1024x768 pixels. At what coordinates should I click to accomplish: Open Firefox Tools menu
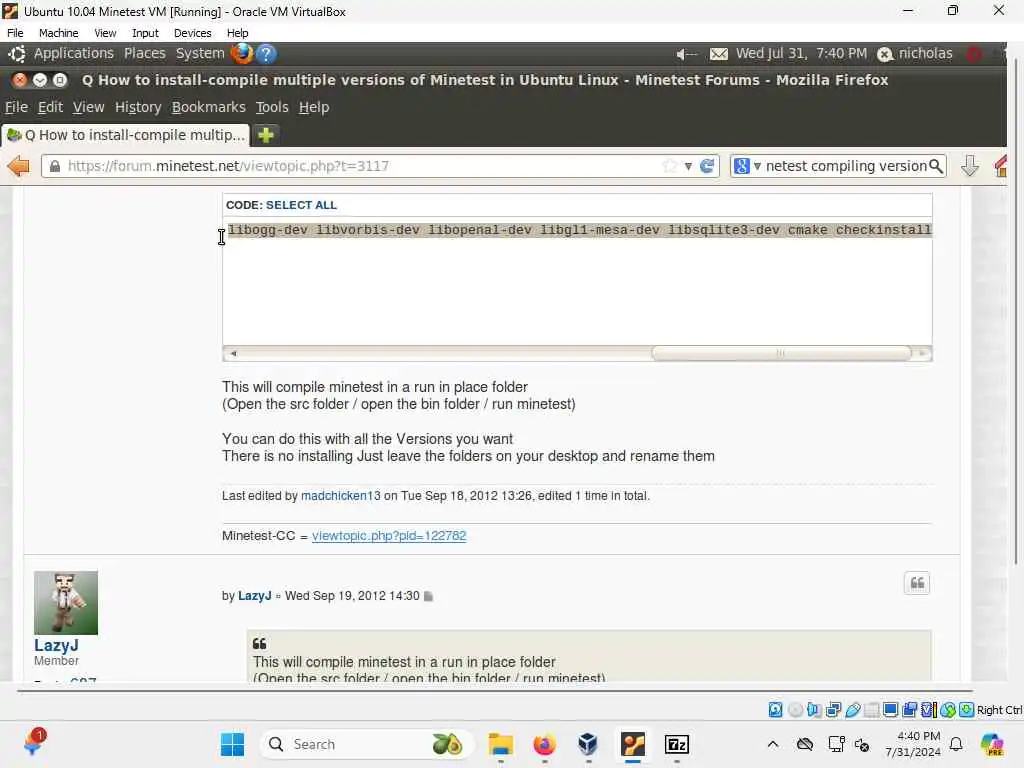272,107
